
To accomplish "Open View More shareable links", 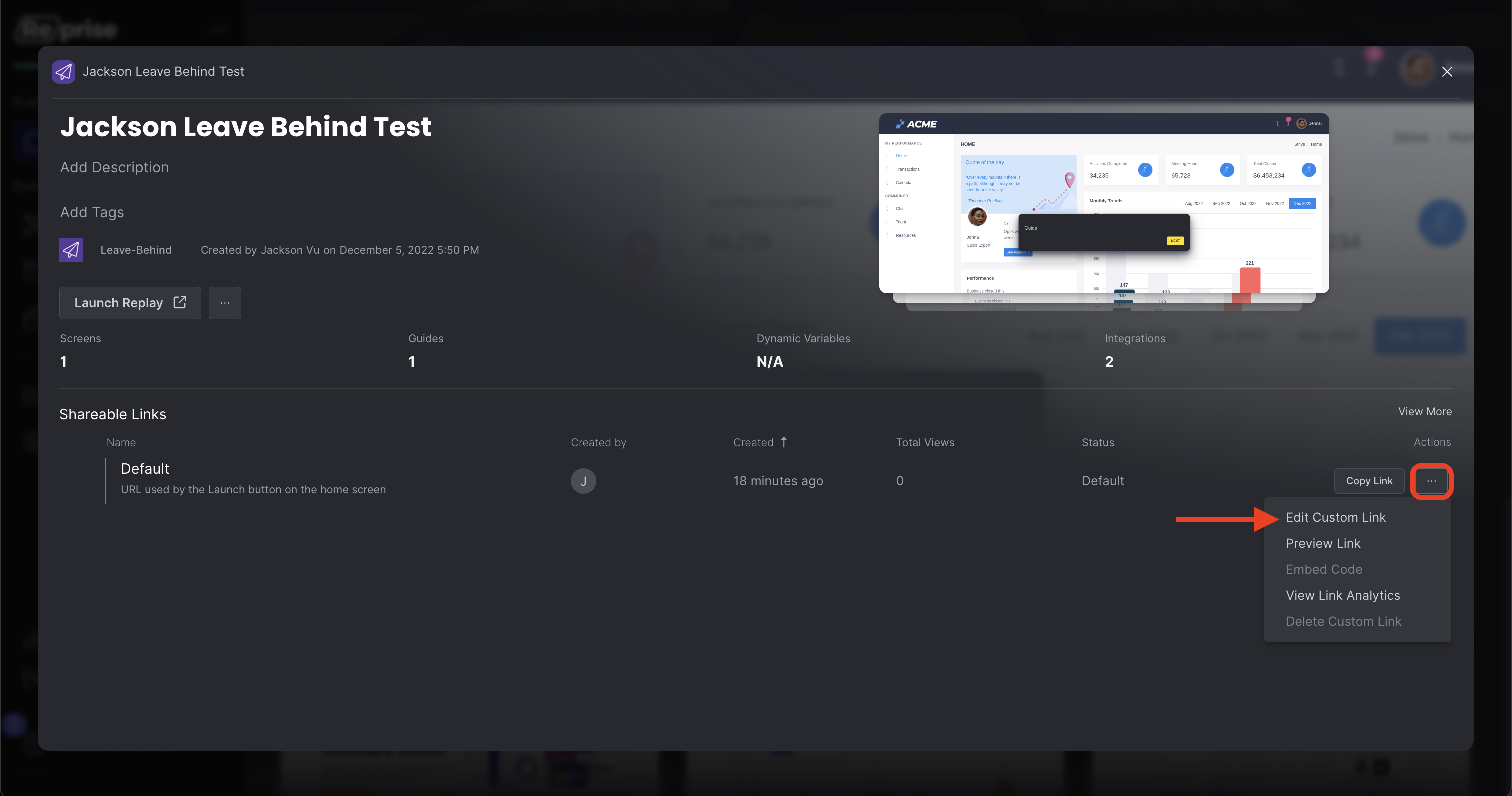I will (x=1425, y=411).
